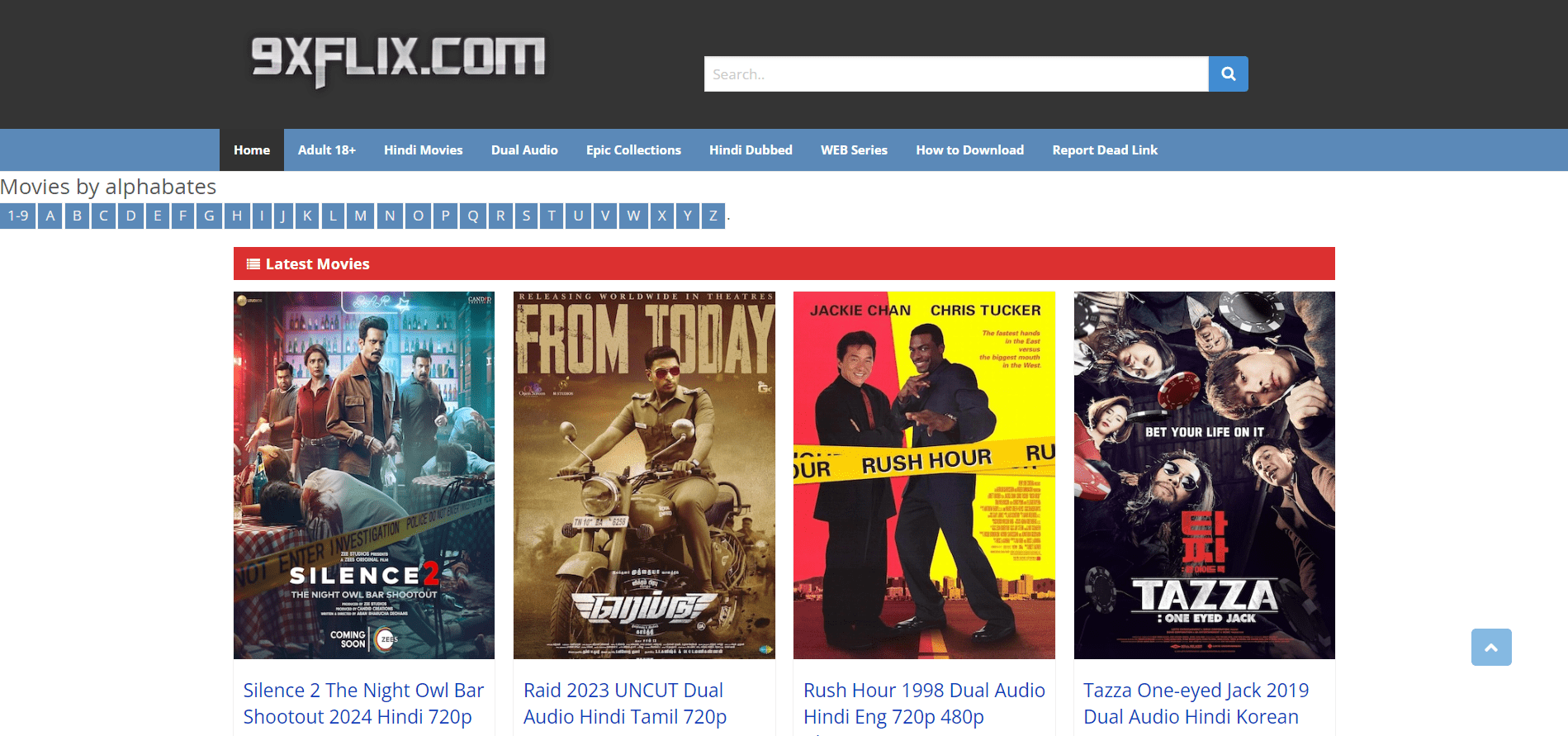Open the Silence 2 movie poster
Image resolution: width=1568 pixels, height=736 pixels.
(364, 475)
